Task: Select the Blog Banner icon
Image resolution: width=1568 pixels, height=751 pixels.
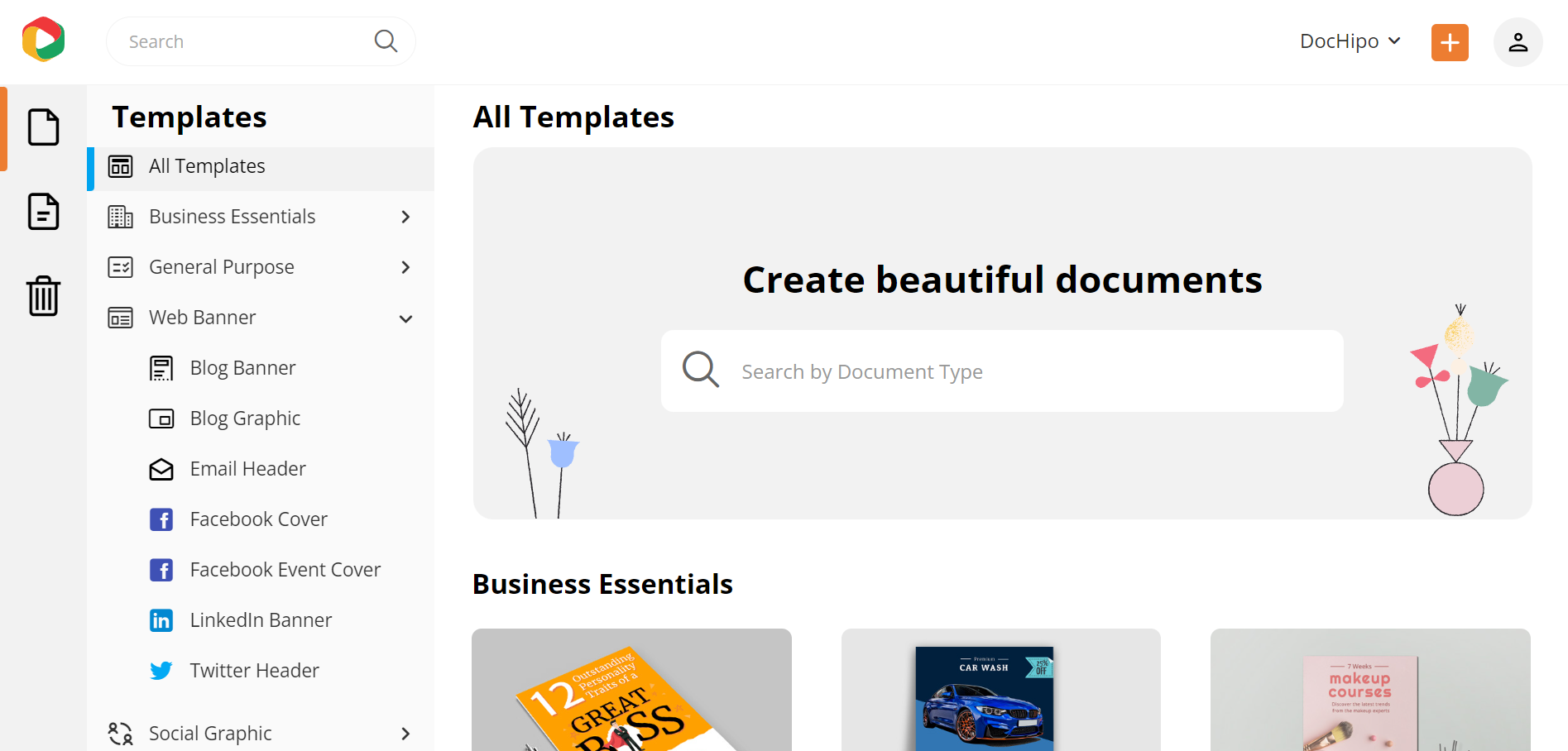Action: pos(161,367)
